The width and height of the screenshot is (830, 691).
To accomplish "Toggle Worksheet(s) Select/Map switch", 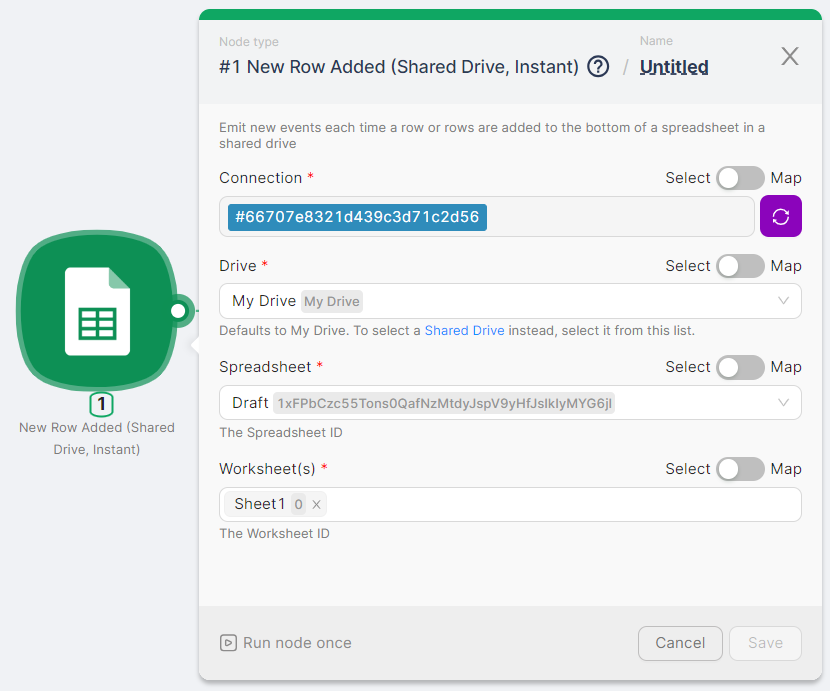I will [740, 469].
